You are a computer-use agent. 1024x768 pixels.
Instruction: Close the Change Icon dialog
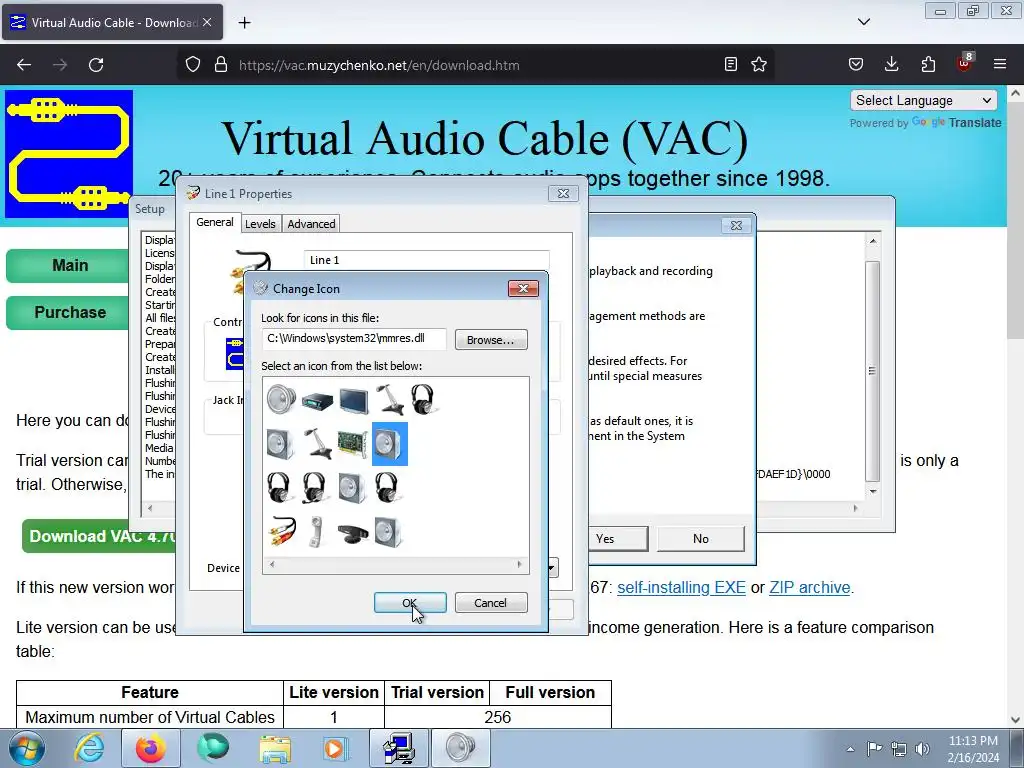[x=523, y=289]
